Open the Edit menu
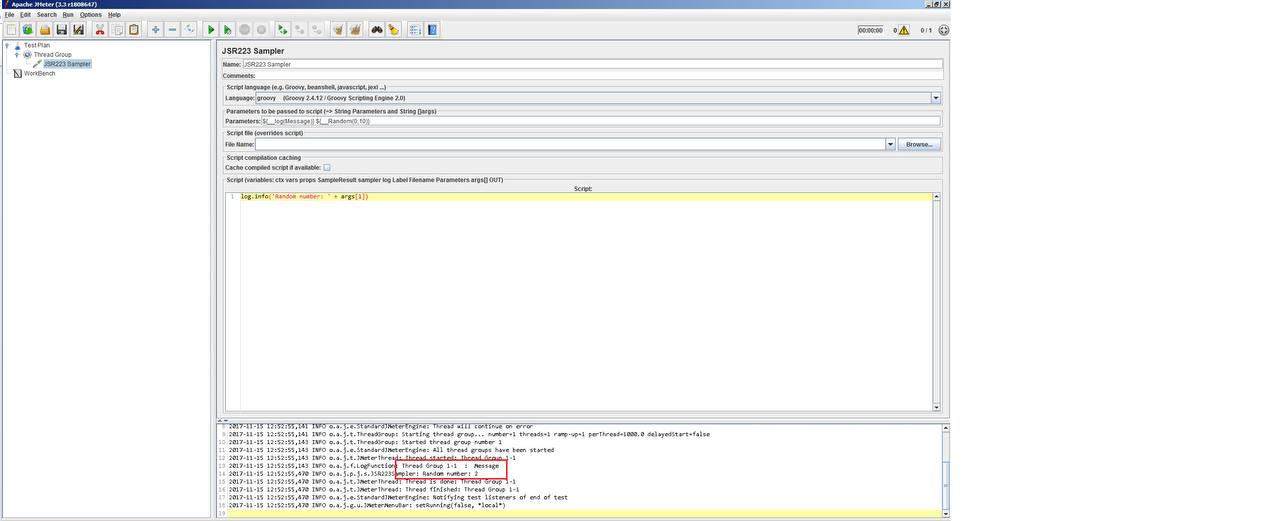The image size is (1280, 521). (x=26, y=15)
